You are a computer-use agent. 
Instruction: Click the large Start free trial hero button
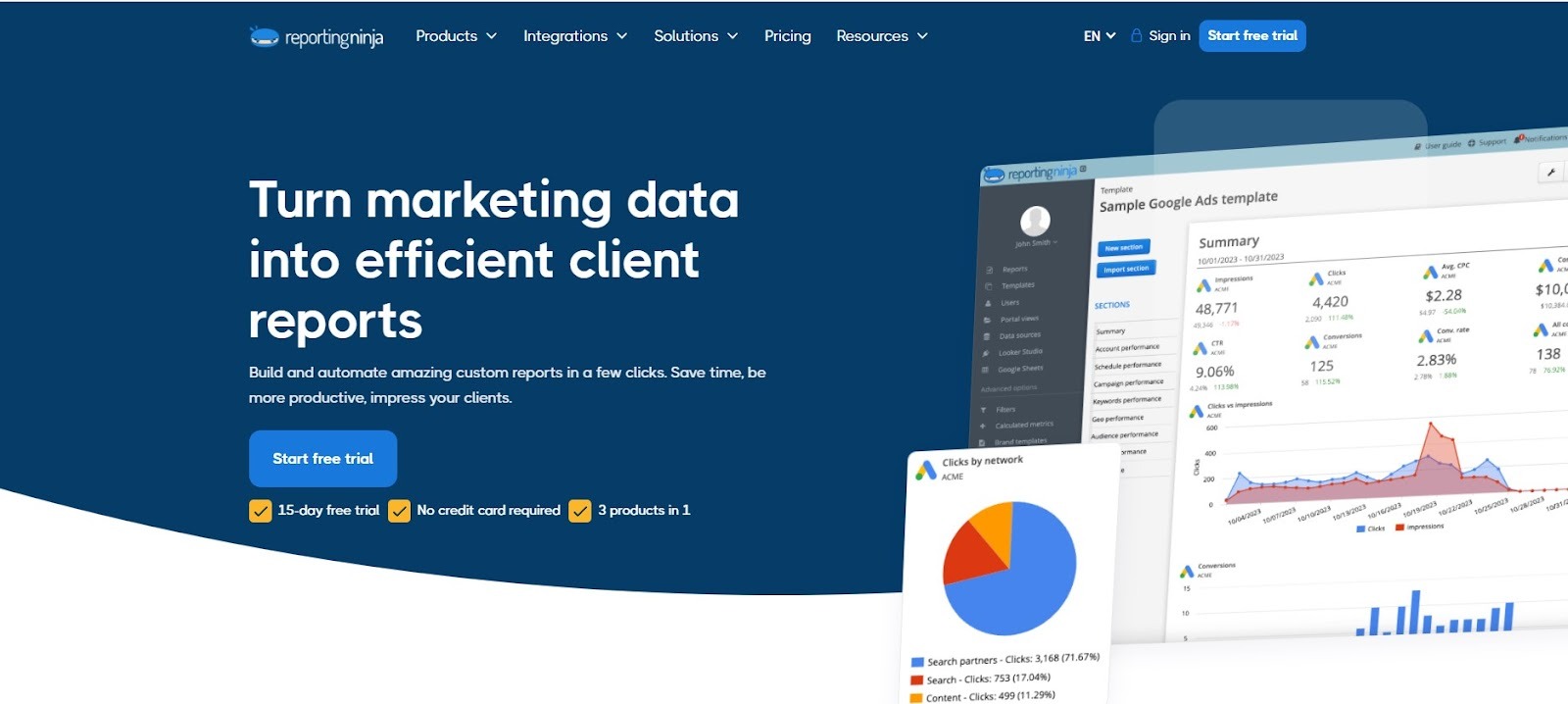point(323,459)
